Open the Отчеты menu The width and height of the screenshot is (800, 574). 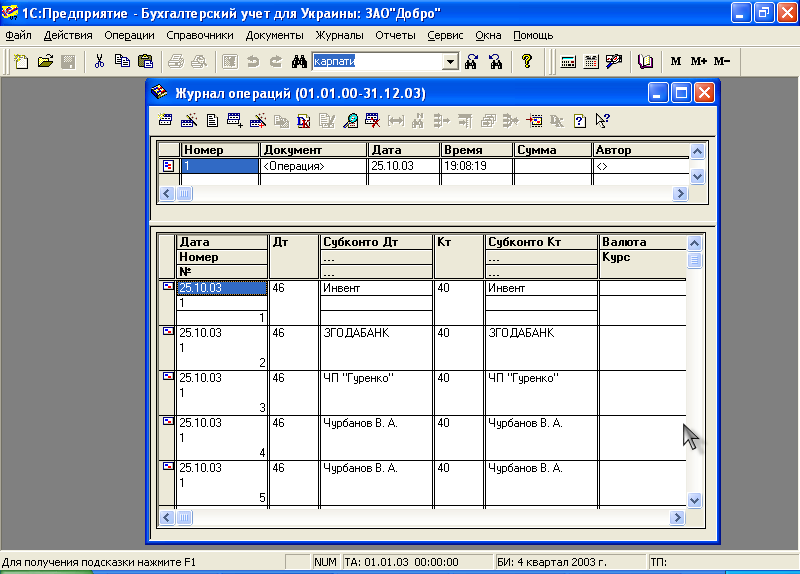pyautogui.click(x=395, y=35)
